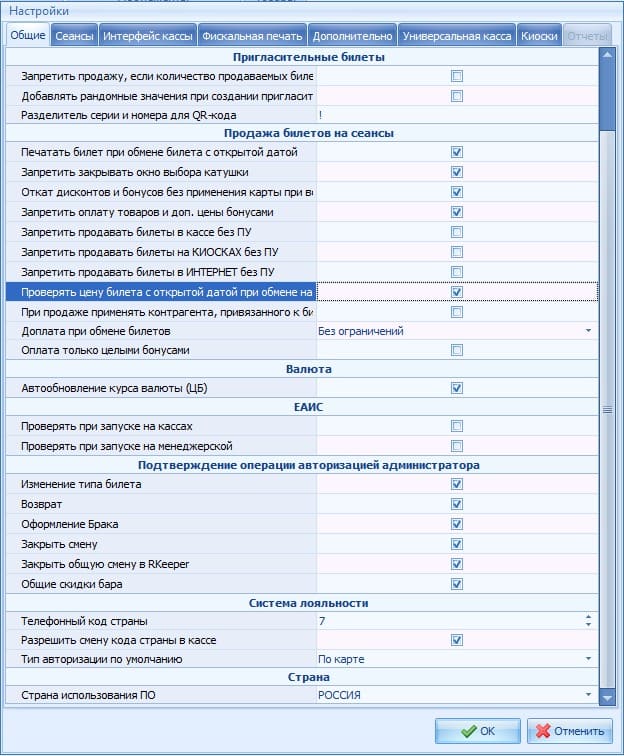Enable Проверять при запуске на кассах
The height and width of the screenshot is (756, 624).
457,426
